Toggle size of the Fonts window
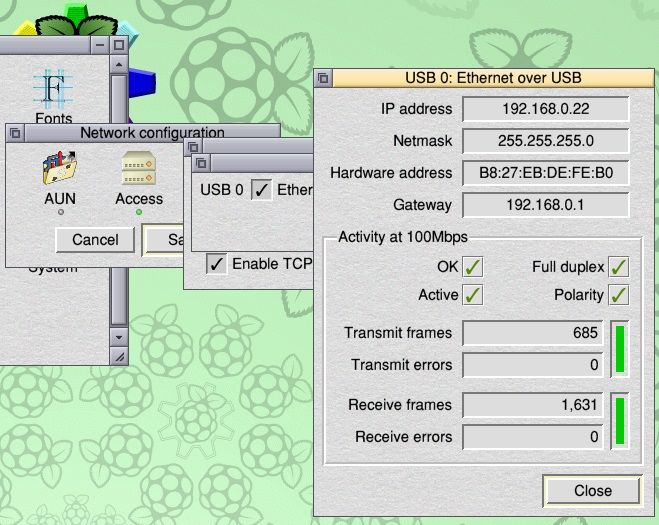 coord(119,45)
